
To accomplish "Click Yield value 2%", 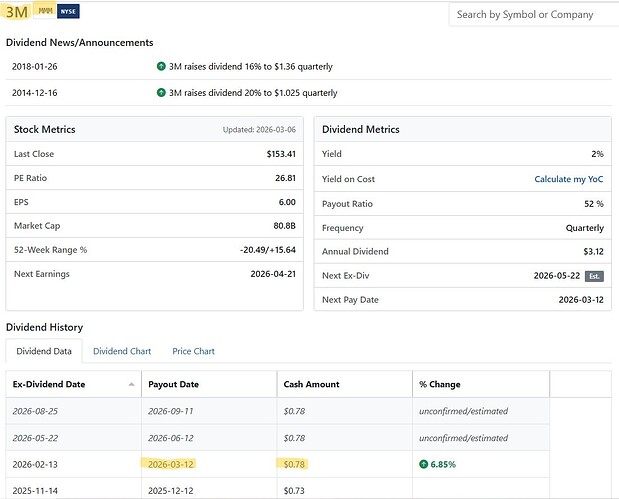I will [597, 154].
